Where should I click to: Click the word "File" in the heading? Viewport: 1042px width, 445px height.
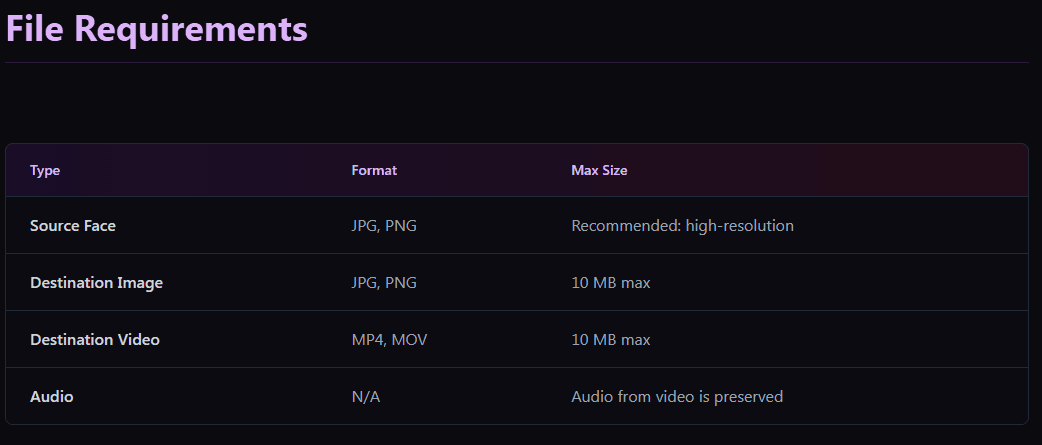pyautogui.click(x=35, y=29)
